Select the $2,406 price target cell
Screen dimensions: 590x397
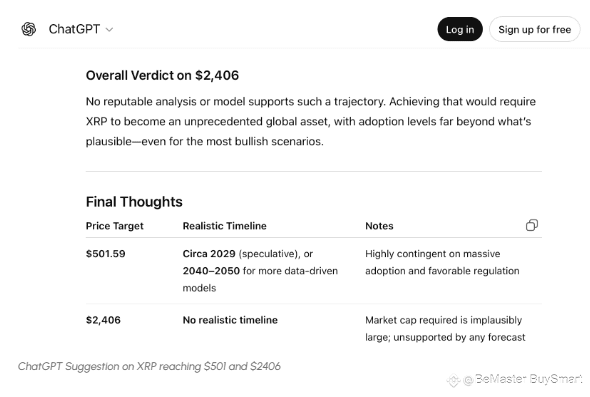pyautogui.click(x=103, y=320)
